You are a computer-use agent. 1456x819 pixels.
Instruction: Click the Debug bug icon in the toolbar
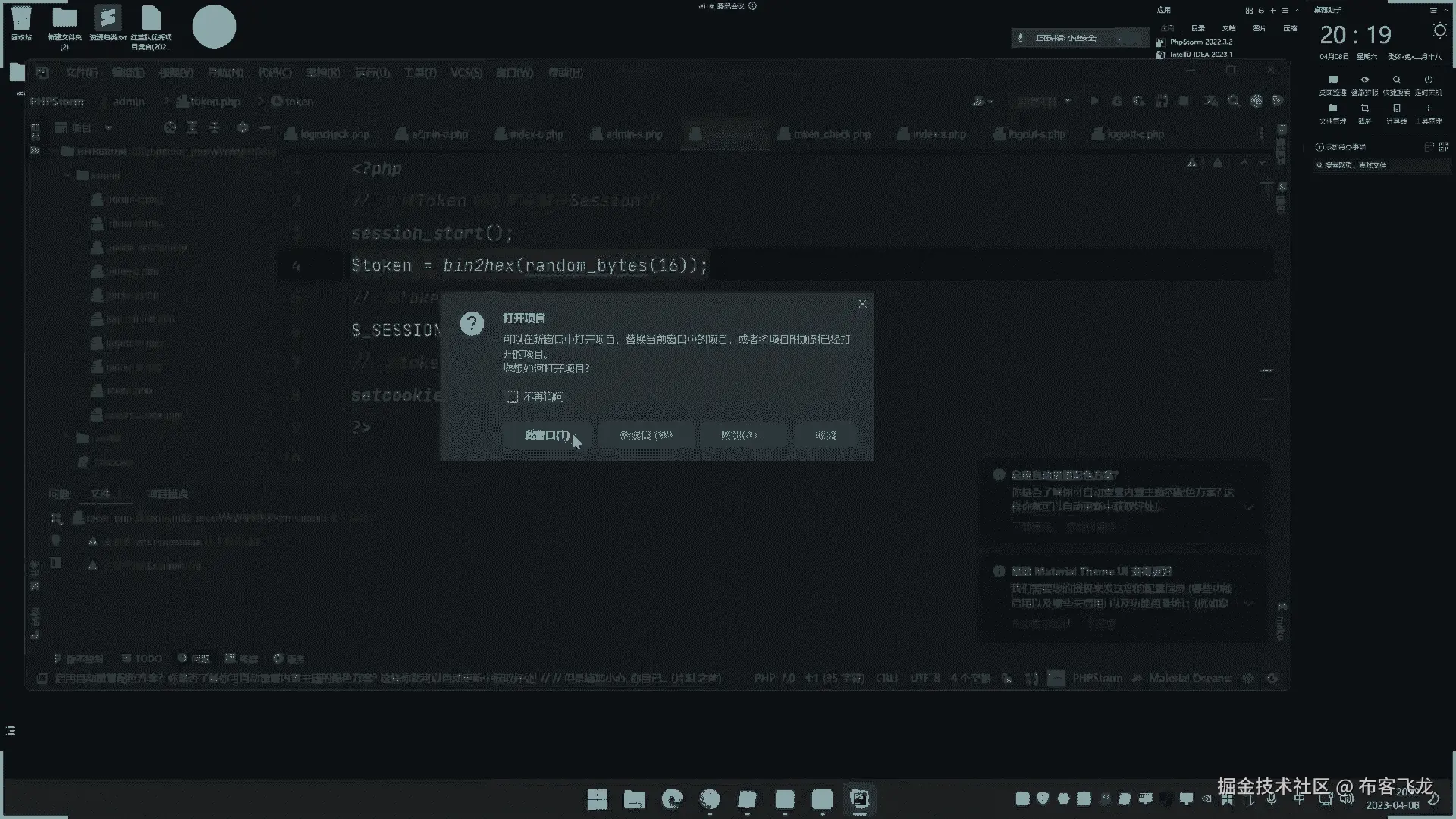[1116, 101]
